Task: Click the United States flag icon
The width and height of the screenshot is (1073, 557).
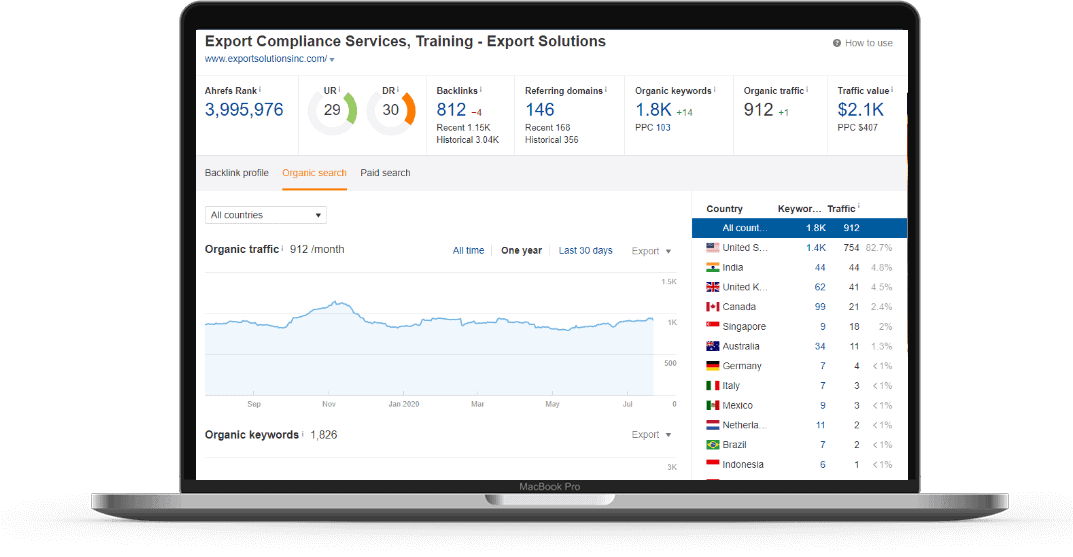Action: click(712, 248)
